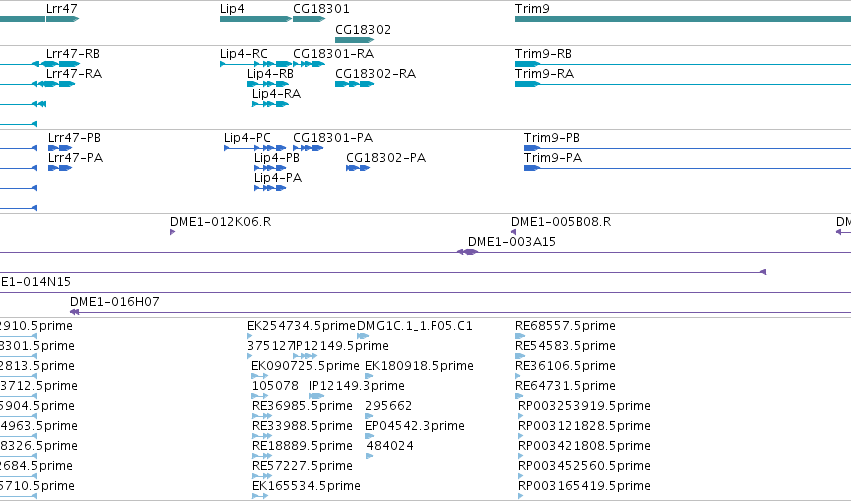Click the RP003253919.5prime EST label
Image resolution: width=851 pixels, height=501 pixels.
pos(585,407)
